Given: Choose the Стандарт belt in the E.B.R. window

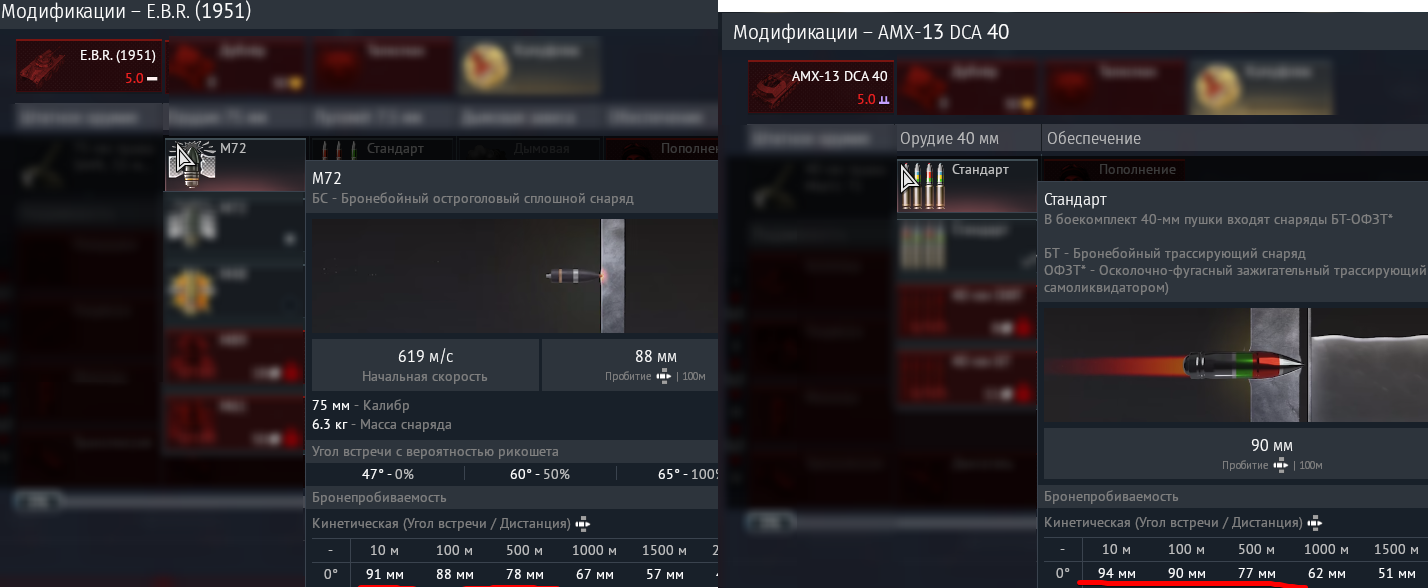Looking at the screenshot, I should [x=383, y=148].
